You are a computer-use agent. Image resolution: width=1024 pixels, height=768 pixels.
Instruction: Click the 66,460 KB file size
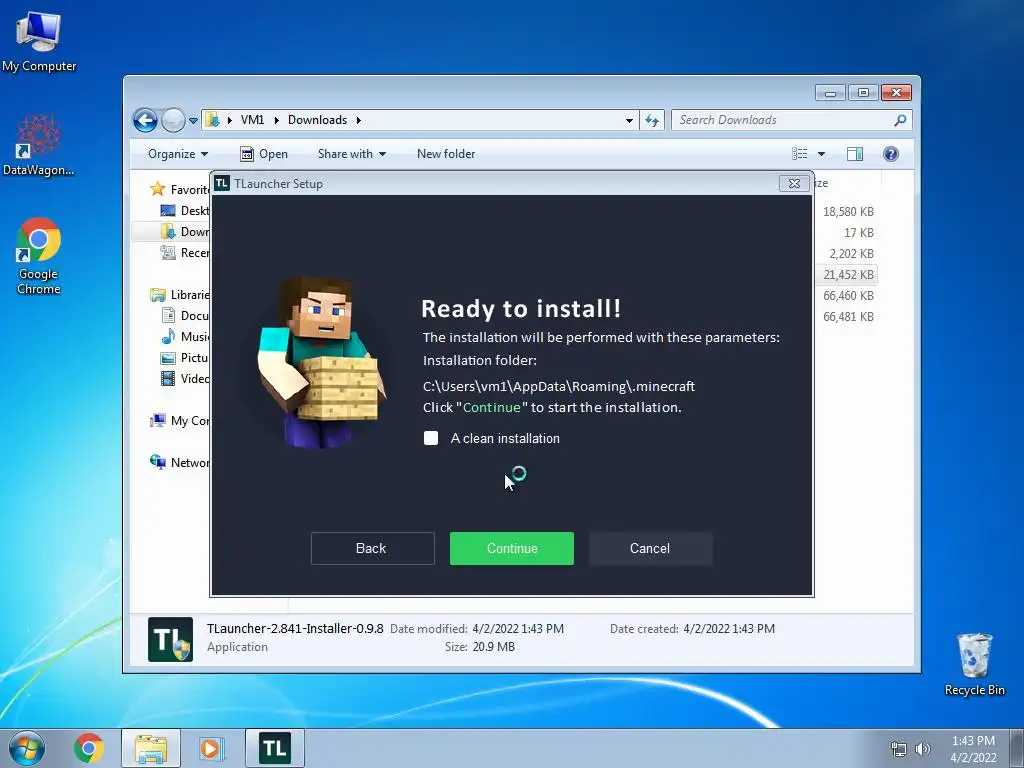click(848, 295)
